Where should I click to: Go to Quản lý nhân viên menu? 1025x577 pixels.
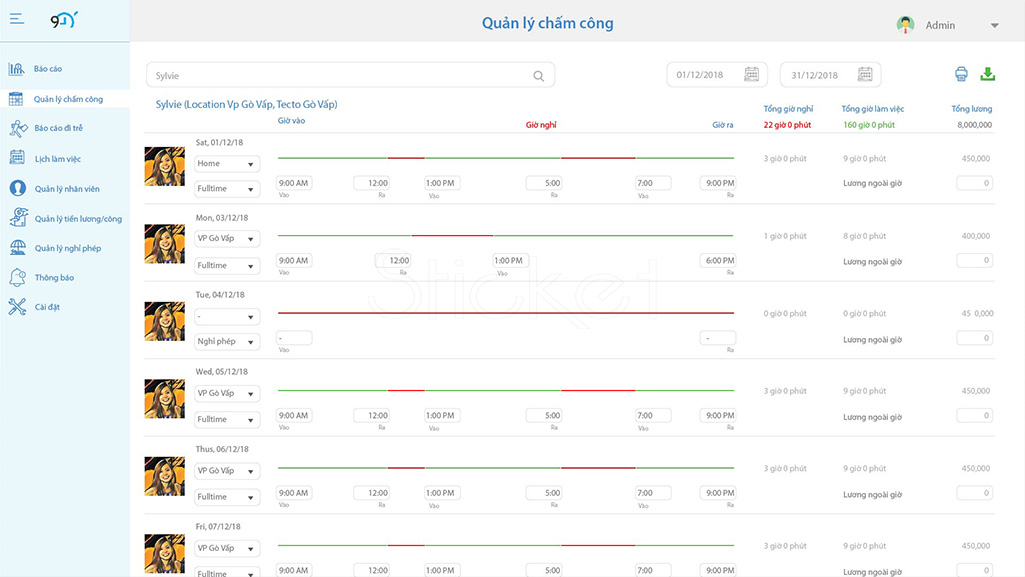(x=65, y=189)
